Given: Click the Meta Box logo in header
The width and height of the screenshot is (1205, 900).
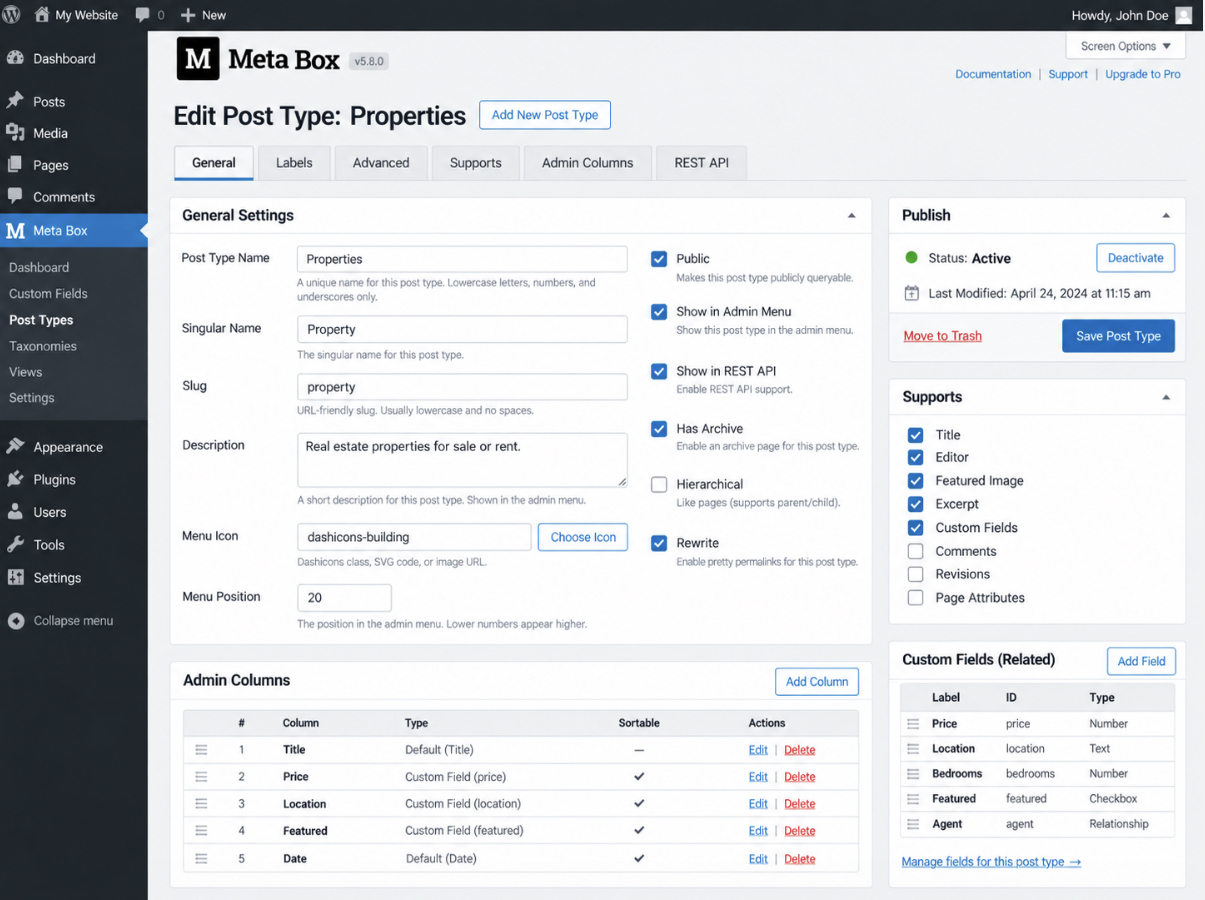Looking at the screenshot, I should tap(198, 59).
